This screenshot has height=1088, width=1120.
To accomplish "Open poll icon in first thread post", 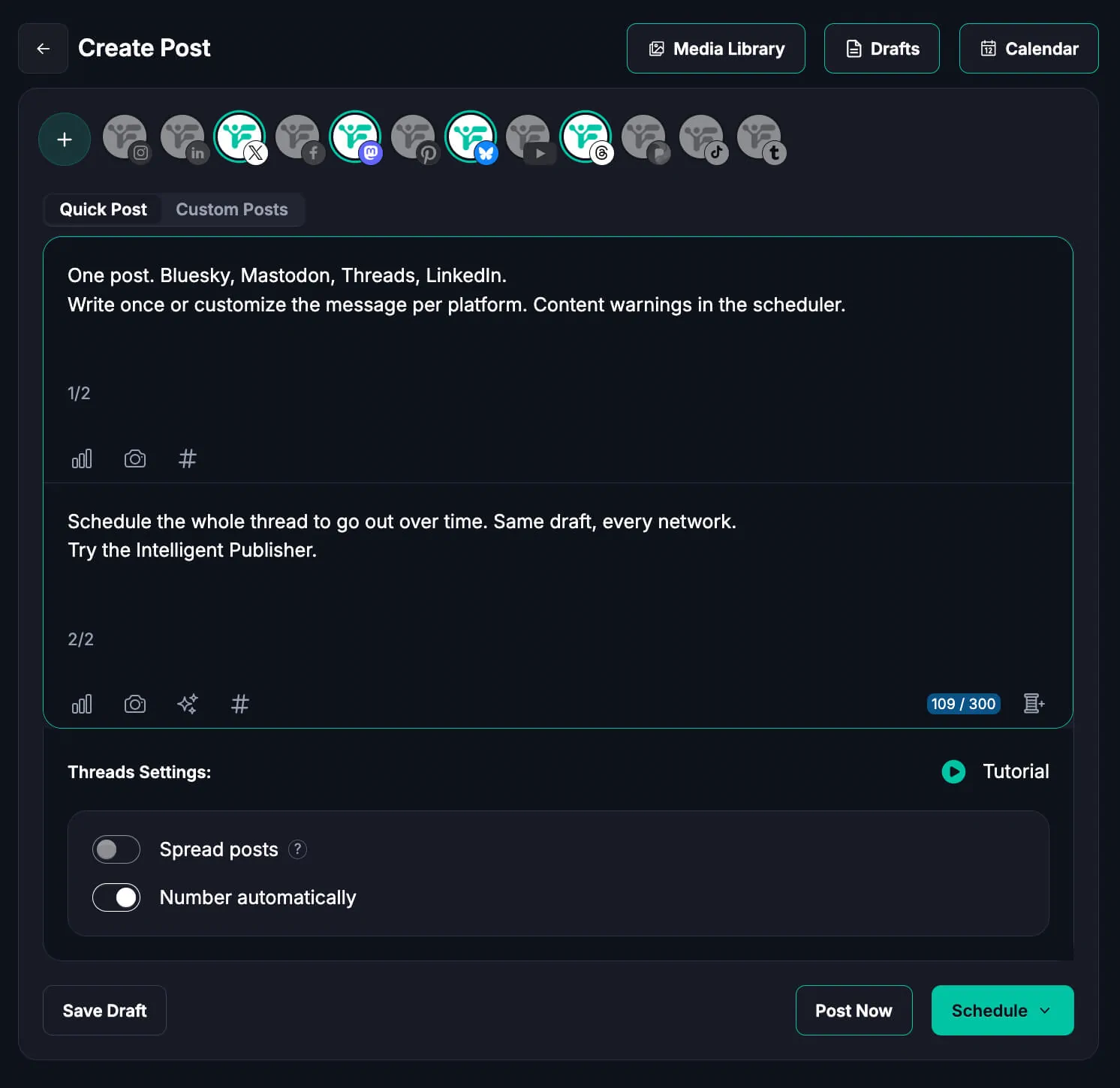I will tap(82, 458).
